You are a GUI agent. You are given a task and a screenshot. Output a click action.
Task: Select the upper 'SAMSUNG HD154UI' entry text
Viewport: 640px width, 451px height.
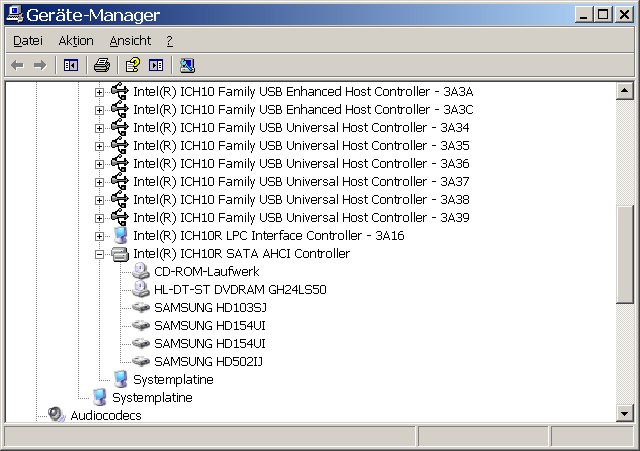210,325
